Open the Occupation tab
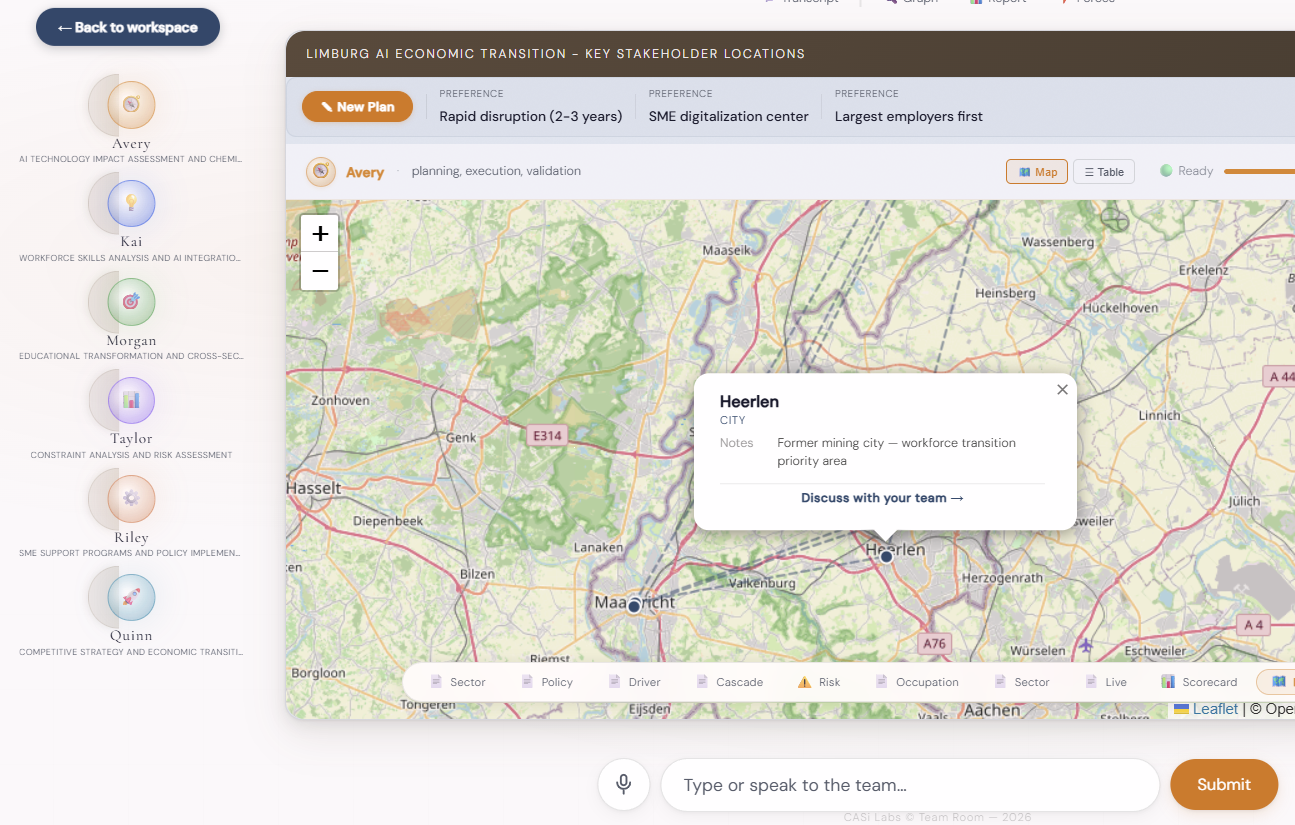 [x=917, y=682]
